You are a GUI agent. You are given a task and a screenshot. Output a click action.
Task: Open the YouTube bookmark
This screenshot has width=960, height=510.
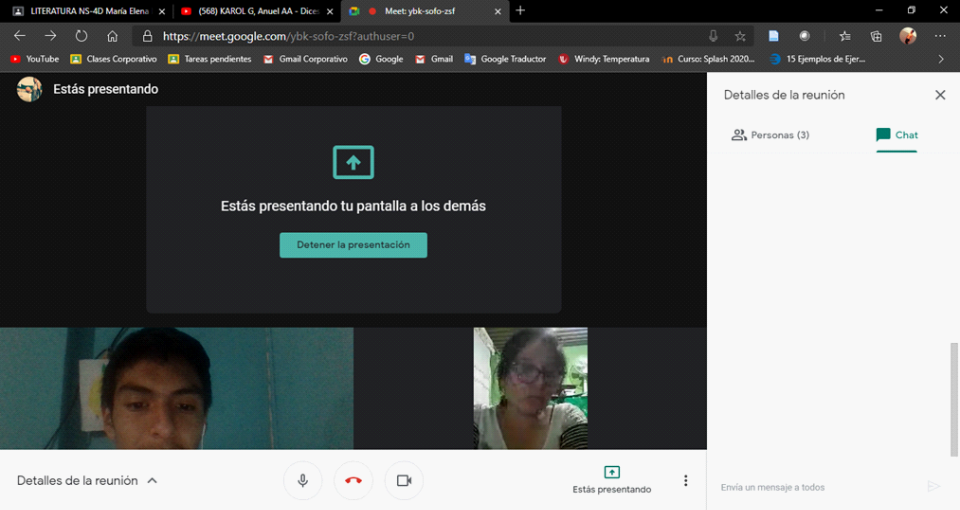[x=35, y=59]
